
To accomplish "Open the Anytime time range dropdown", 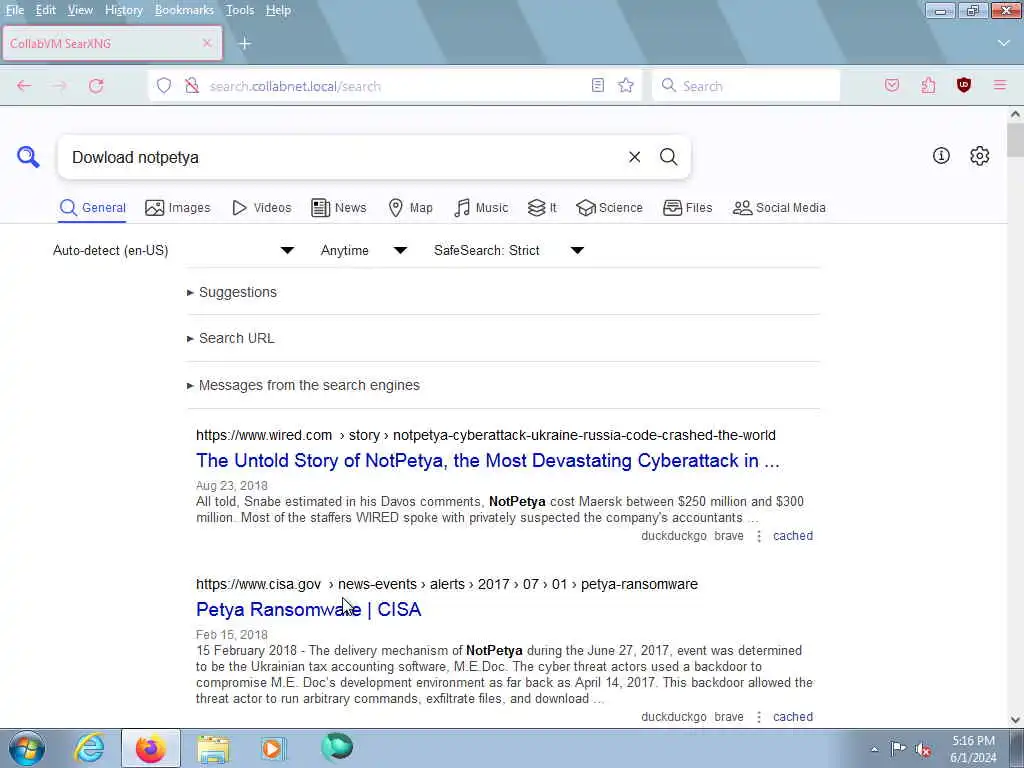I will click(364, 250).
